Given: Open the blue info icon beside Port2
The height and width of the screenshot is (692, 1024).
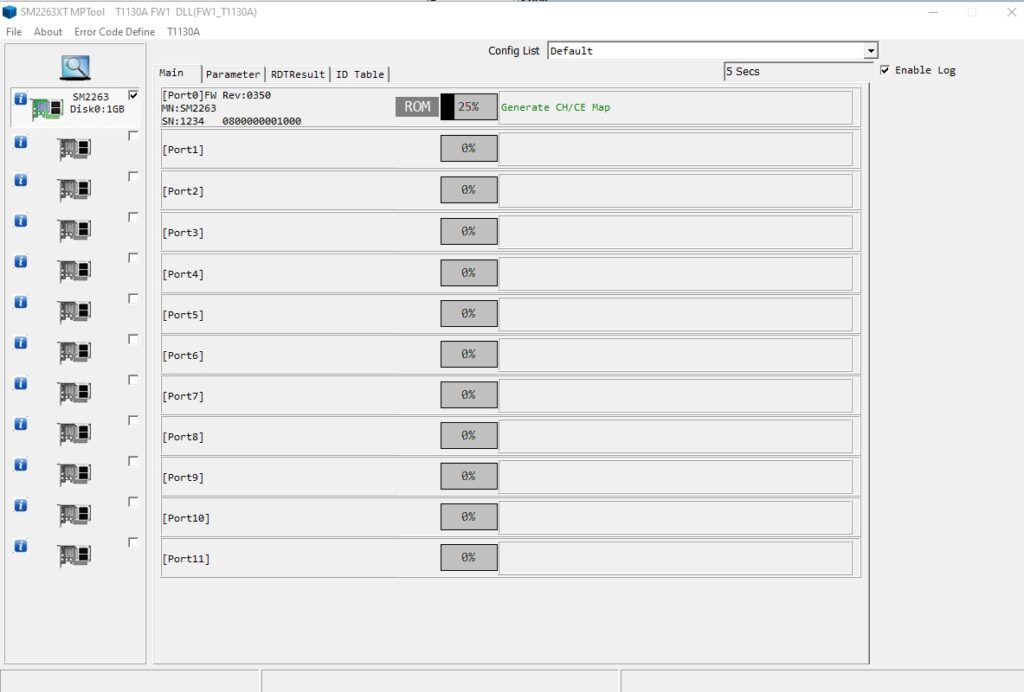Looking at the screenshot, I should coord(21,180).
